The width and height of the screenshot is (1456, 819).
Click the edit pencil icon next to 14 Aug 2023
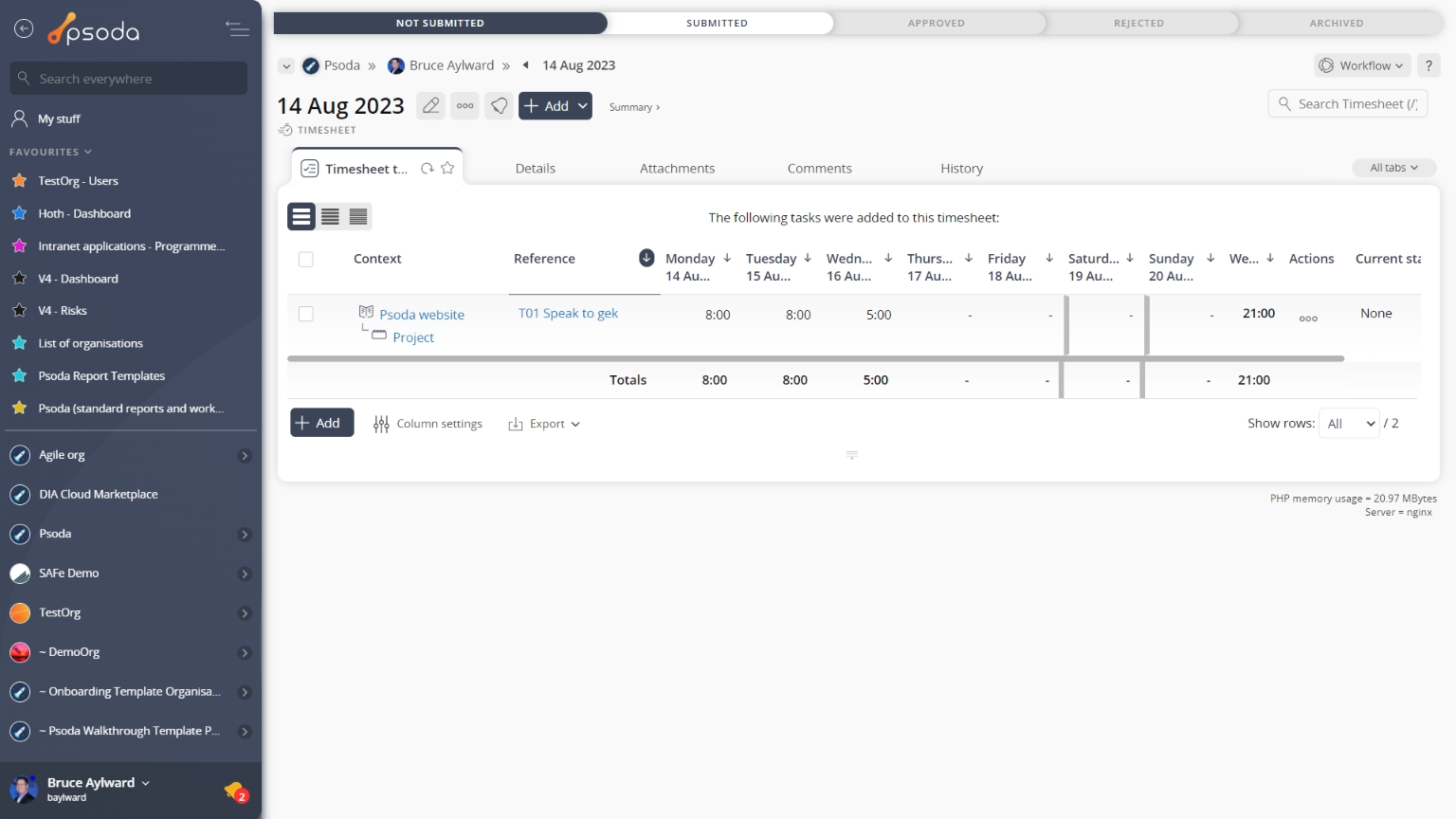430,105
